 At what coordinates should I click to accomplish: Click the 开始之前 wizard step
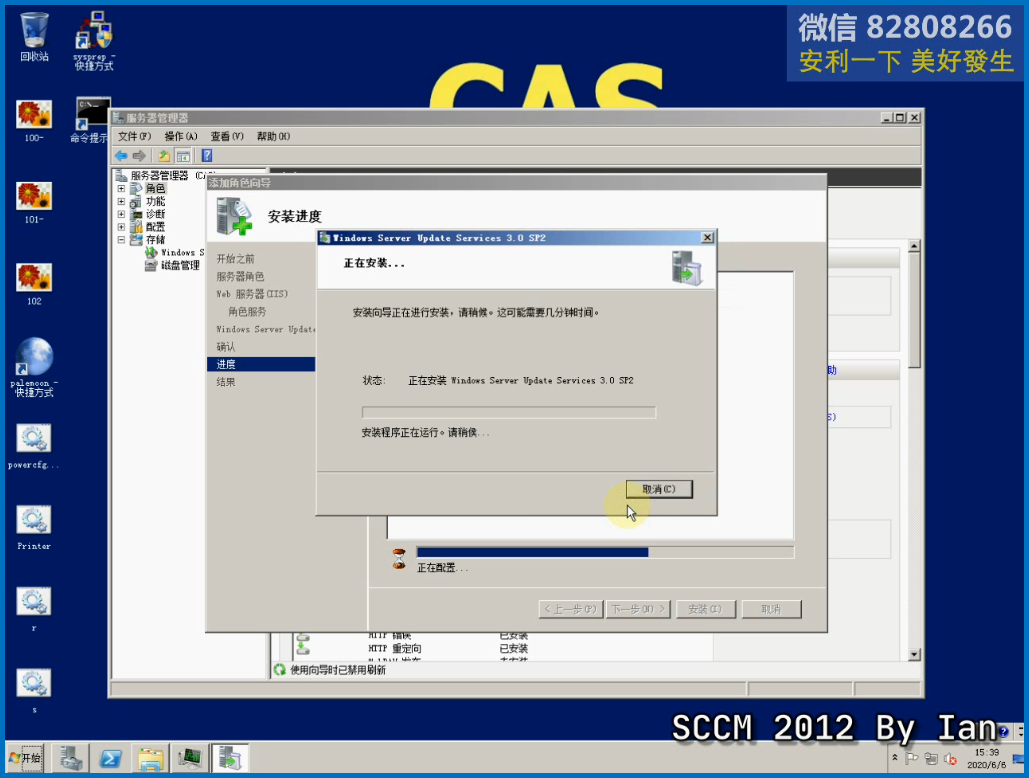pos(235,258)
